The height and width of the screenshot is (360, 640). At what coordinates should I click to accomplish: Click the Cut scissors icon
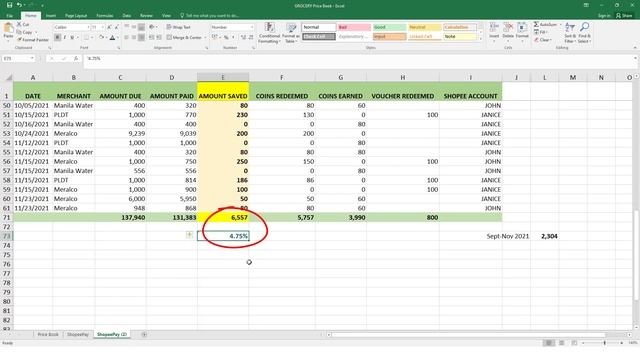pos(19,24)
